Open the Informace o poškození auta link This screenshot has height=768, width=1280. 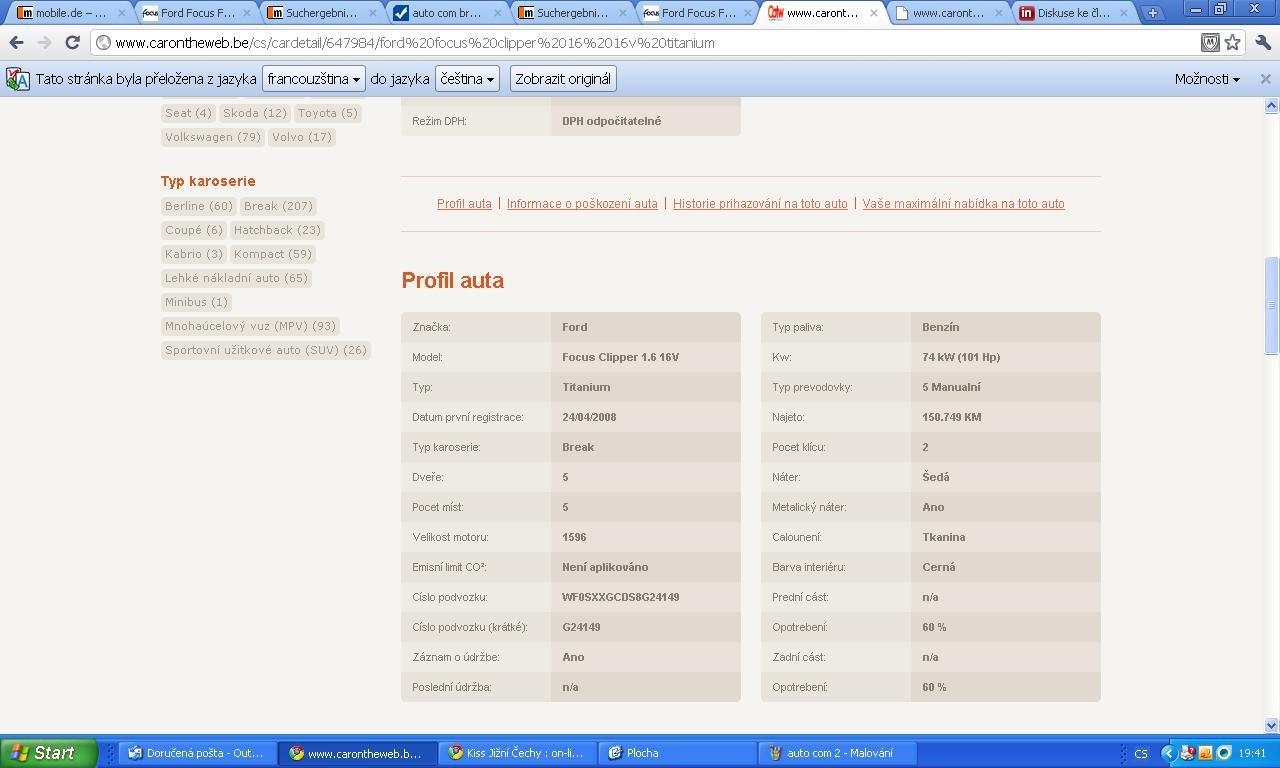(582, 204)
